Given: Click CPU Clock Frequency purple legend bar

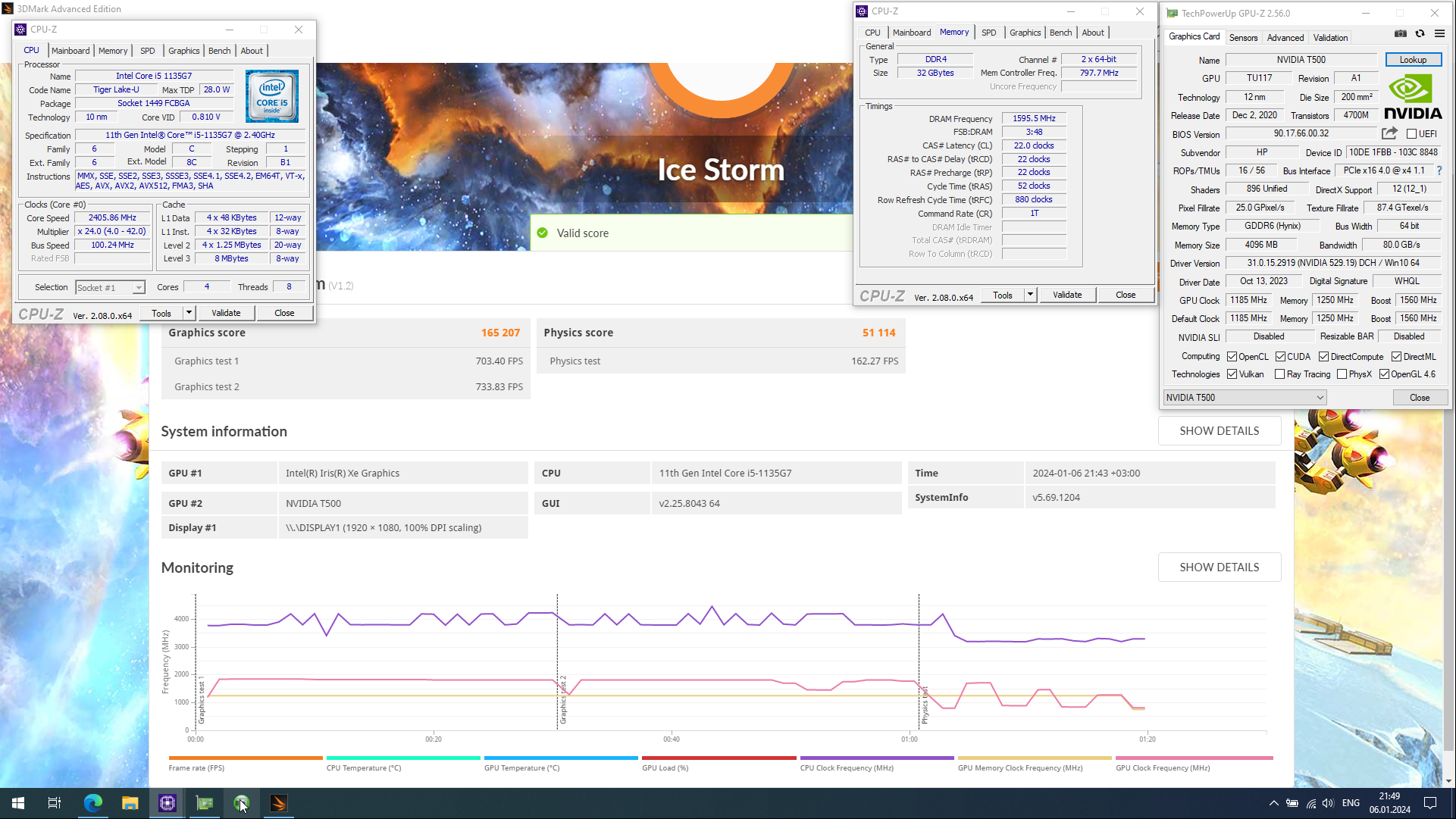Looking at the screenshot, I should tap(877, 758).
